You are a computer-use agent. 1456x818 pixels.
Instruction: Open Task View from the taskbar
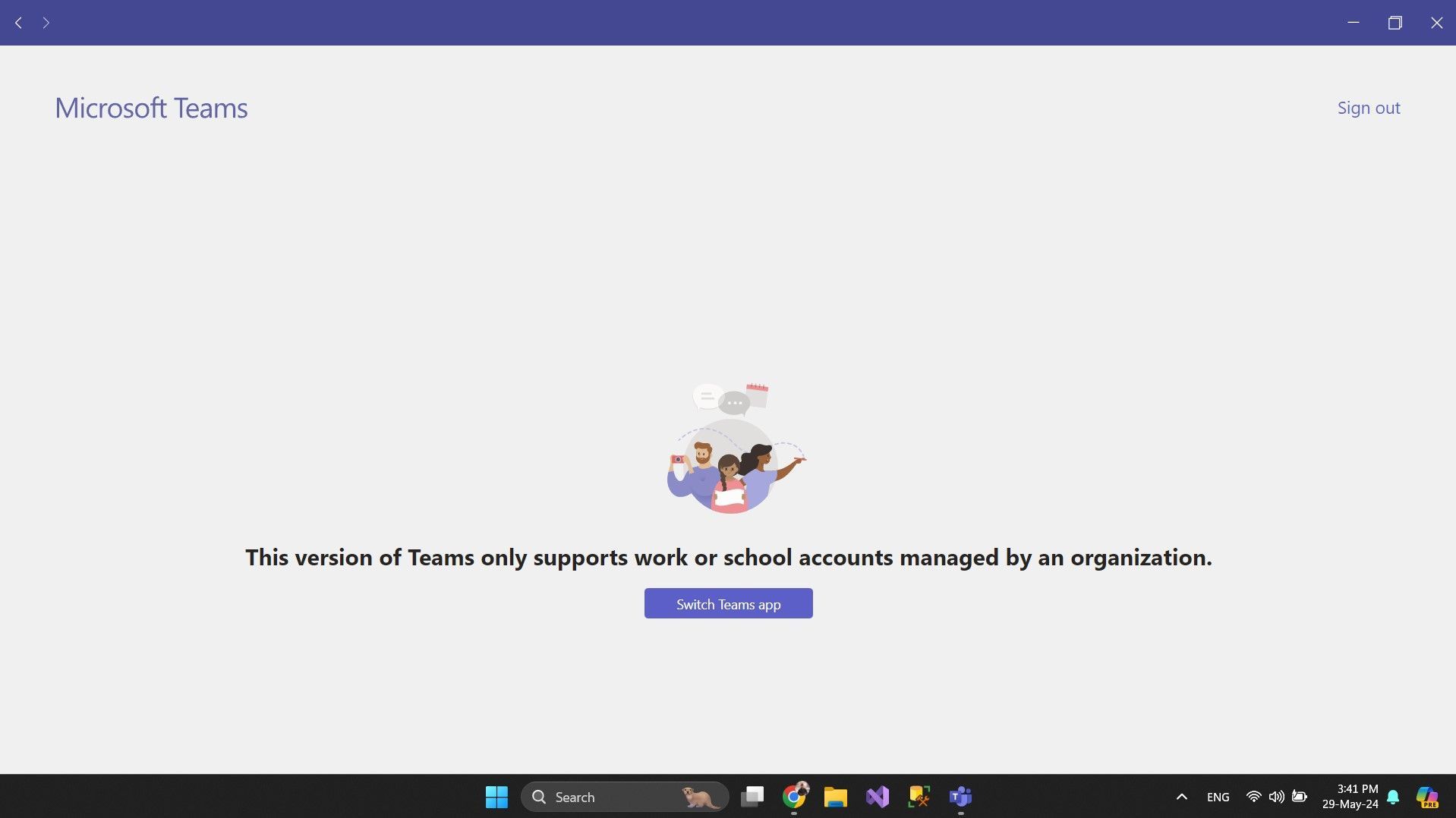[x=752, y=797]
